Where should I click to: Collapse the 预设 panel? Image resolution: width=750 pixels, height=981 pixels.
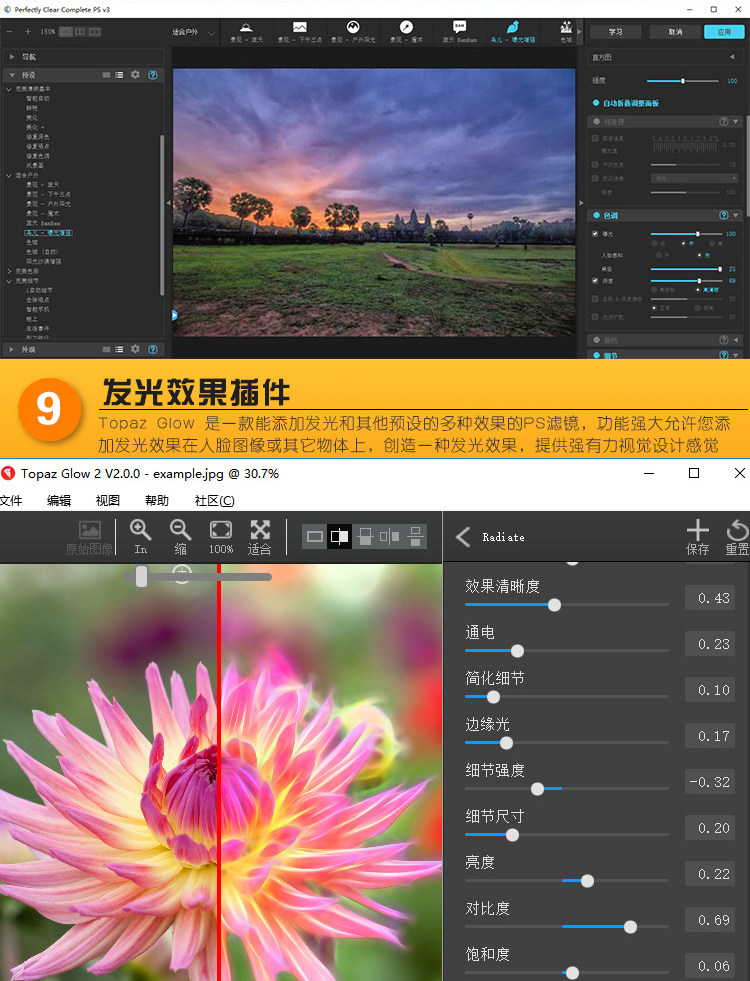(11, 74)
